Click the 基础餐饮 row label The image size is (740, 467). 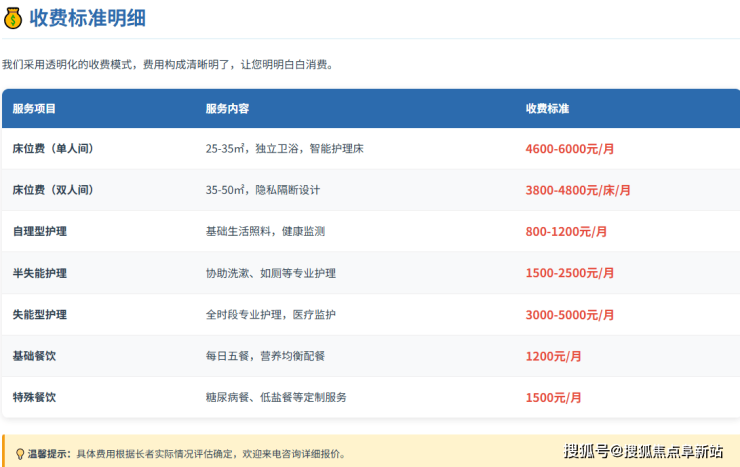pos(34,355)
